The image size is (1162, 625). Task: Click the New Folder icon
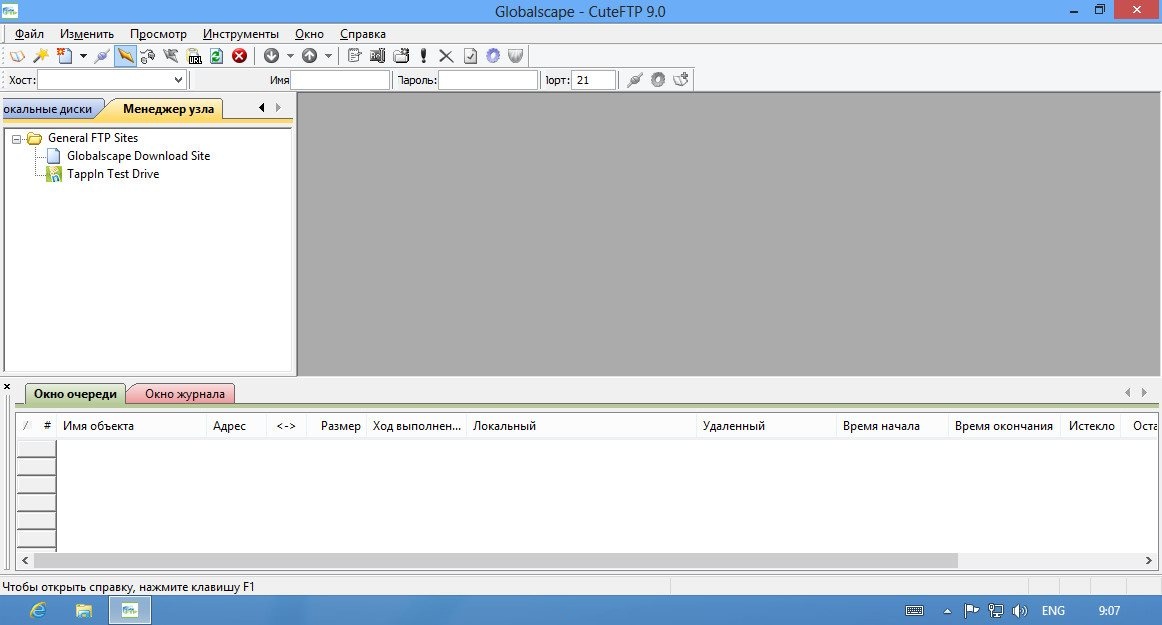coord(401,56)
